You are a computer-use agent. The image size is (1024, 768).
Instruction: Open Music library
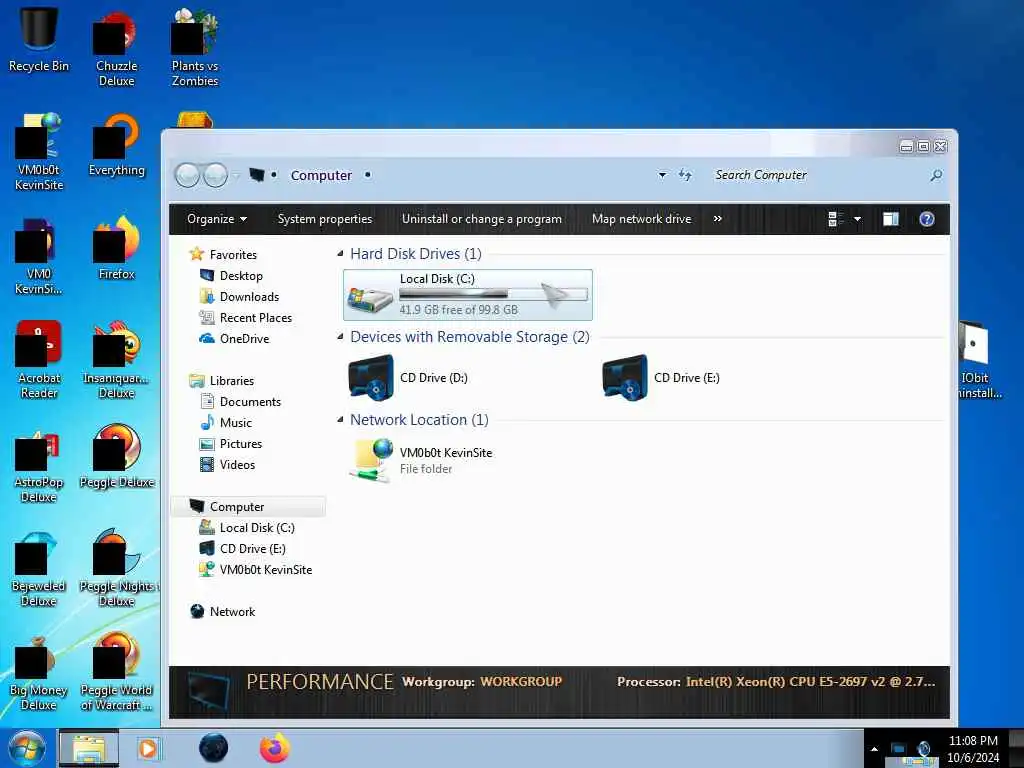226,423
